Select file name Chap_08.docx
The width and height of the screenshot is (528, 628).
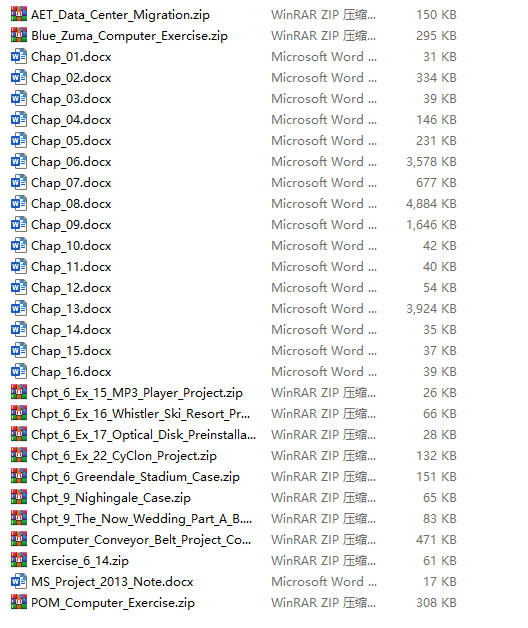(71, 204)
